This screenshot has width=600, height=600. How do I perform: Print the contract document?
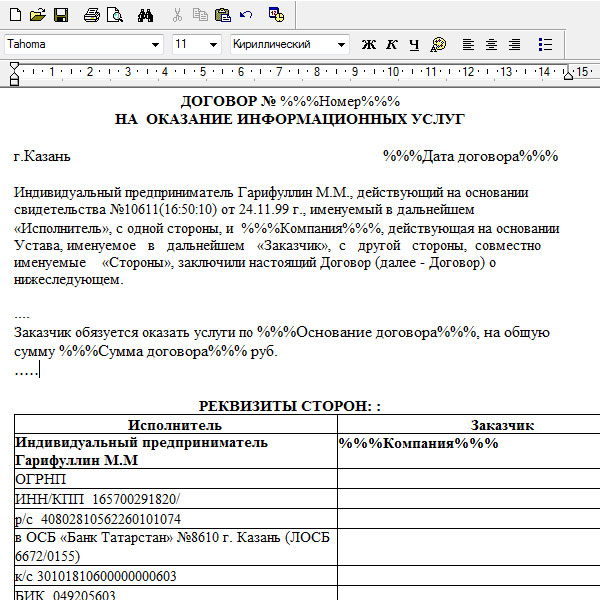[x=92, y=15]
